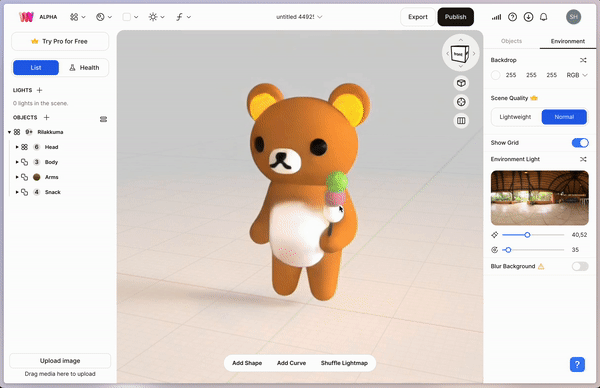Viewport: 600px width, 388px height.
Task: Expand the Head group
Action: 17,147
